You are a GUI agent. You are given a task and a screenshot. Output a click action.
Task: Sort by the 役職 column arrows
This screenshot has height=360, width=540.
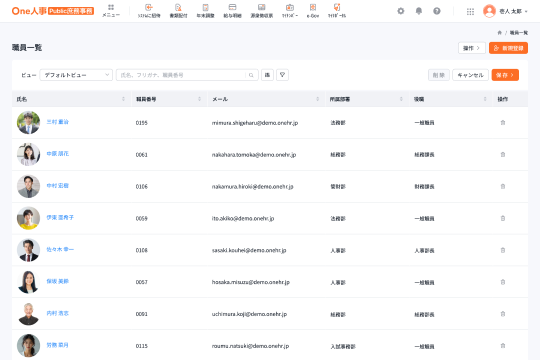(485, 99)
